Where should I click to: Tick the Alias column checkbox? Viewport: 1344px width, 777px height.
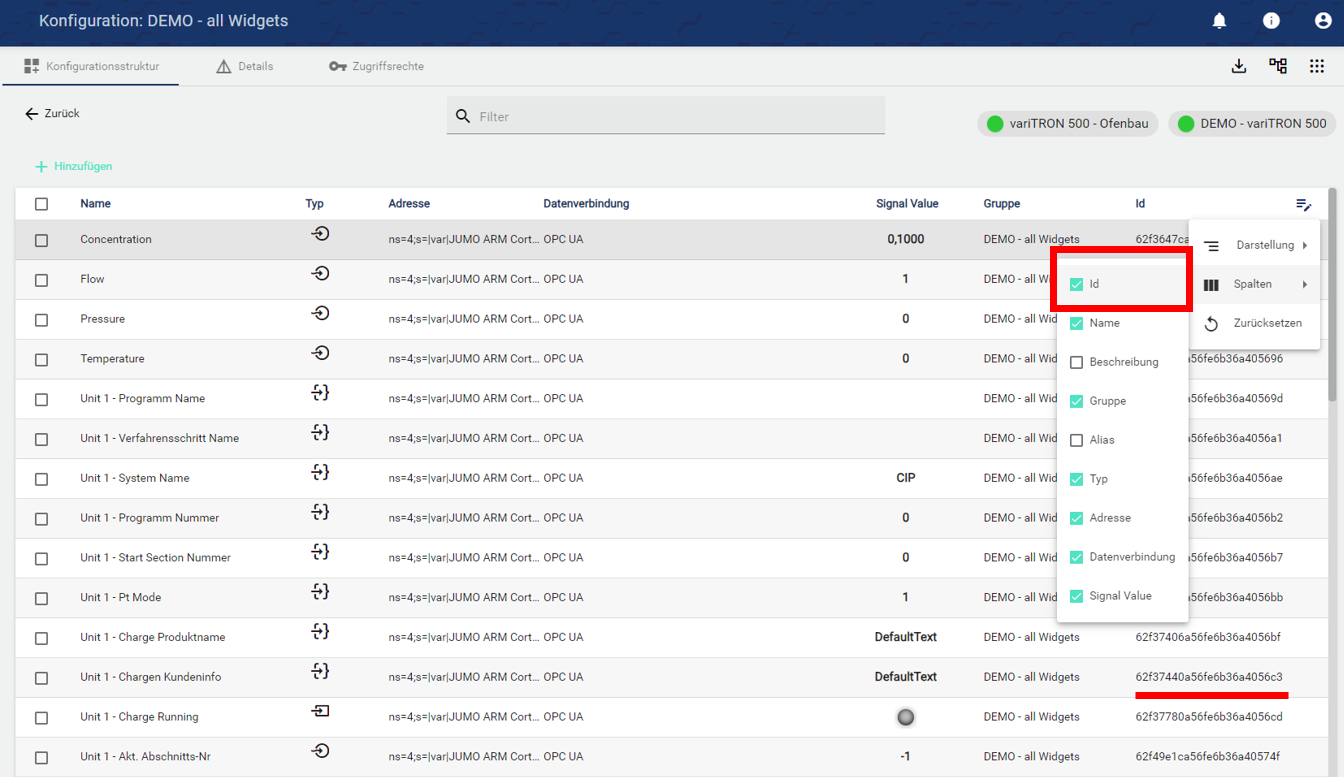pos(1077,441)
